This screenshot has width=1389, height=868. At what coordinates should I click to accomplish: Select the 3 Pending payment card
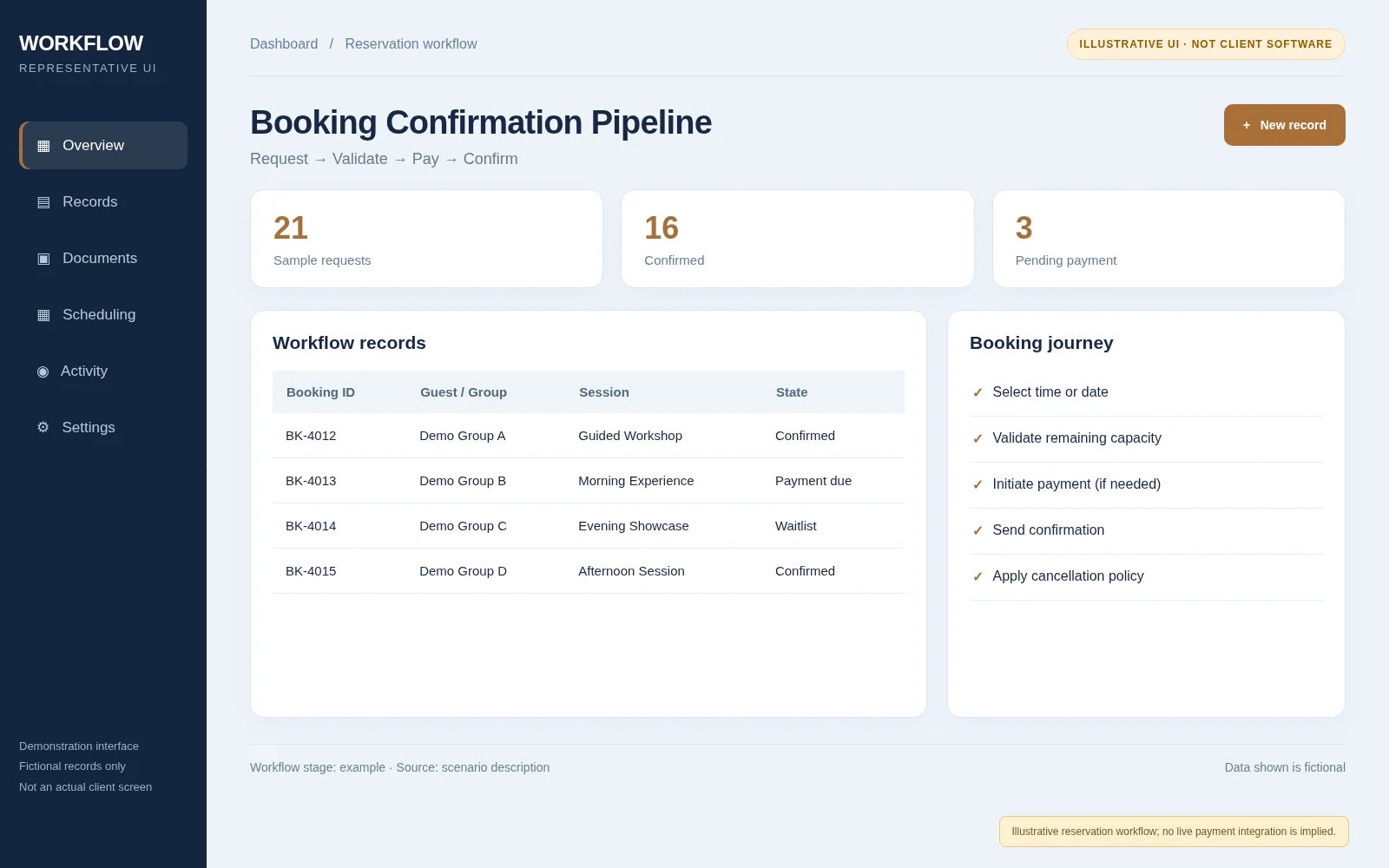click(1168, 239)
